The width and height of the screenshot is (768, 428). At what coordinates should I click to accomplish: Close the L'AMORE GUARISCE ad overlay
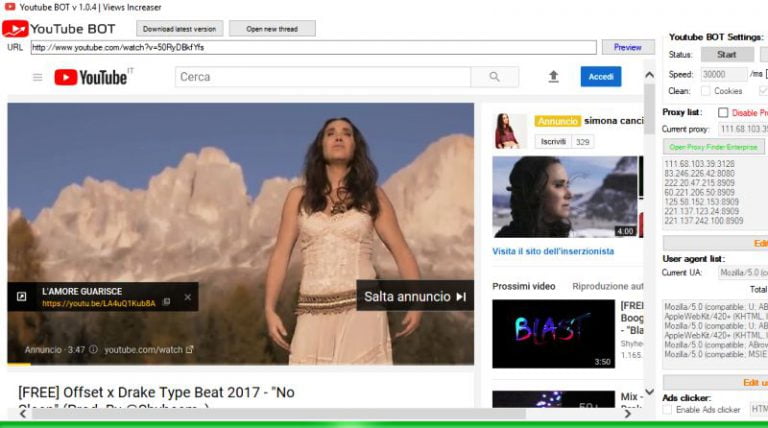coord(187,297)
